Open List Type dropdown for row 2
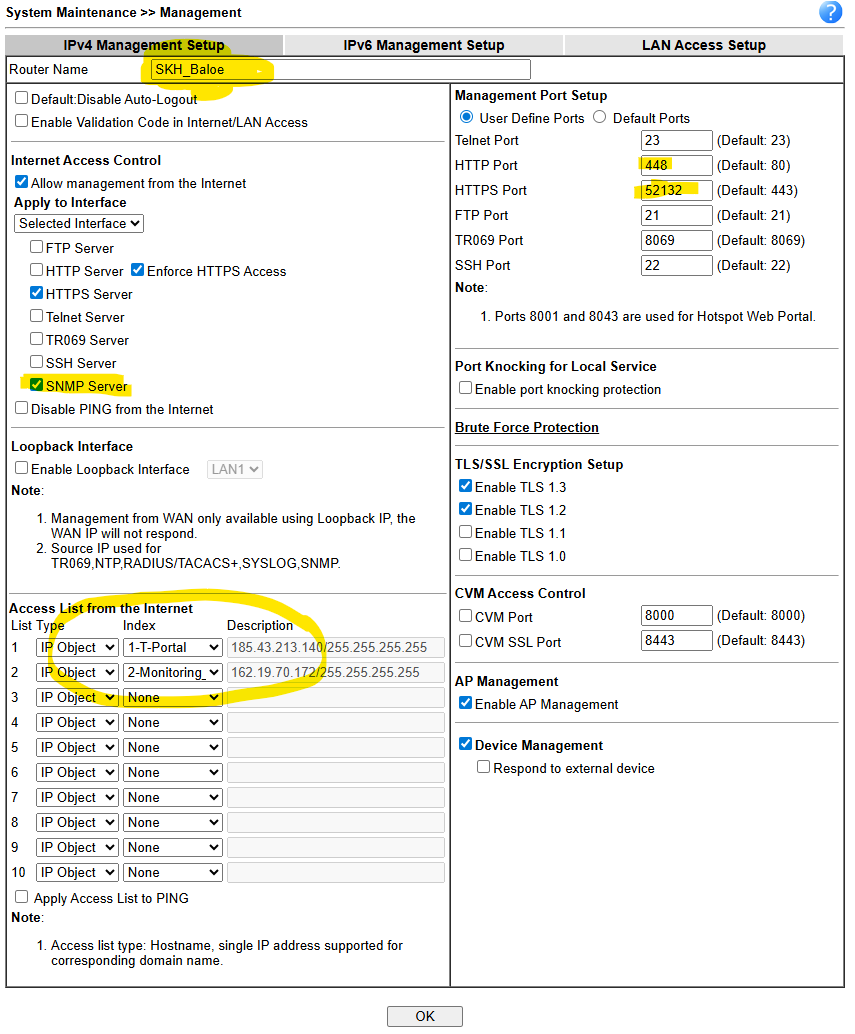855x1034 pixels. coord(77,673)
